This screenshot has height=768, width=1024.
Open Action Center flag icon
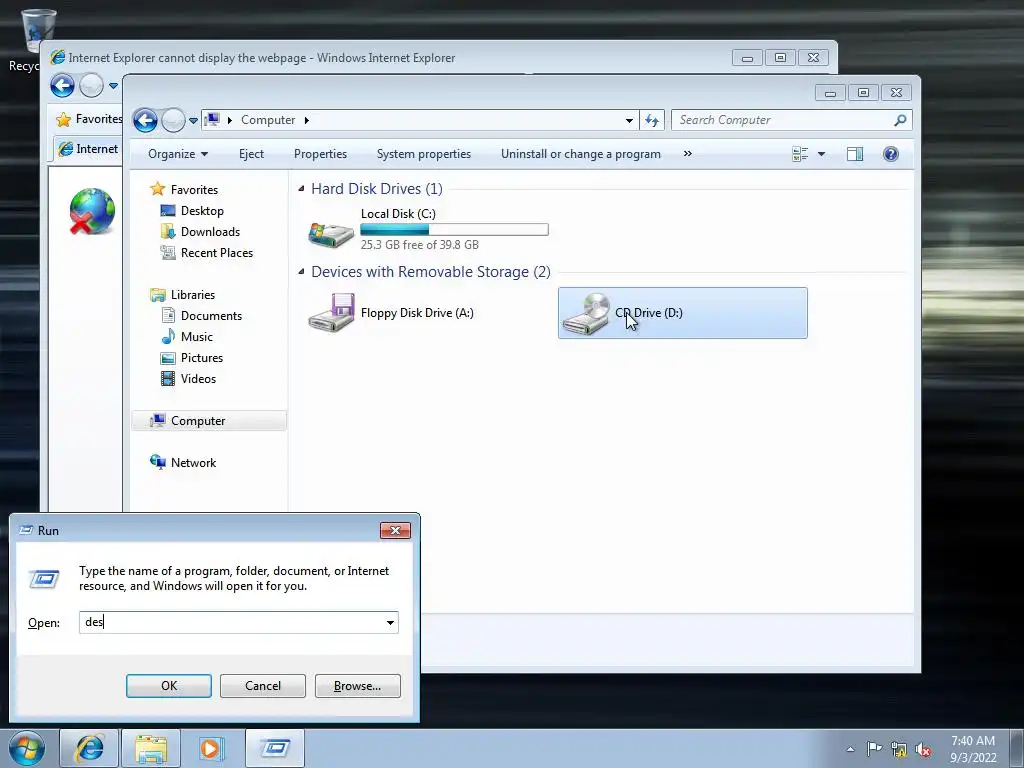pyautogui.click(x=874, y=749)
